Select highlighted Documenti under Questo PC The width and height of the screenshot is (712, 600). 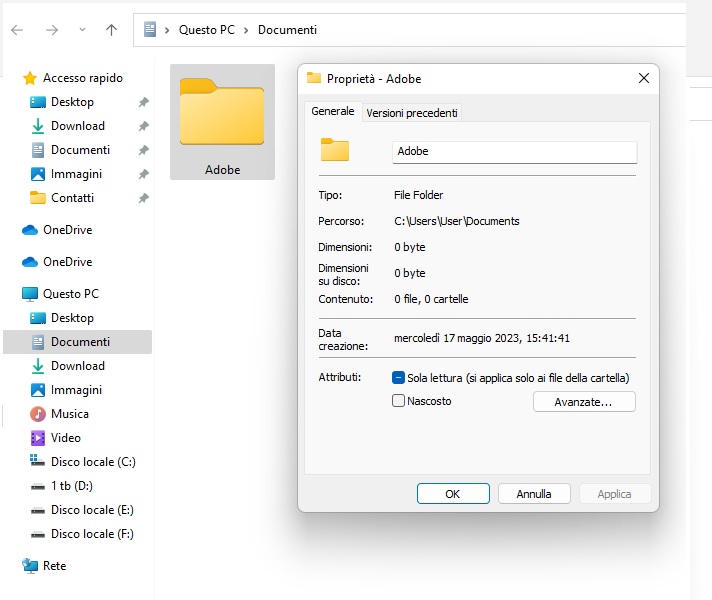click(x=78, y=342)
